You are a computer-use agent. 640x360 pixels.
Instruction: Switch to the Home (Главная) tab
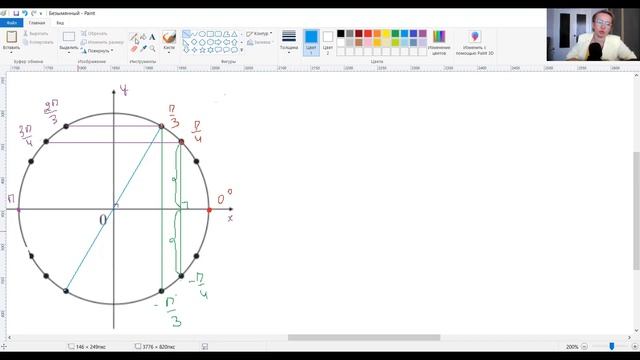tap(37, 23)
